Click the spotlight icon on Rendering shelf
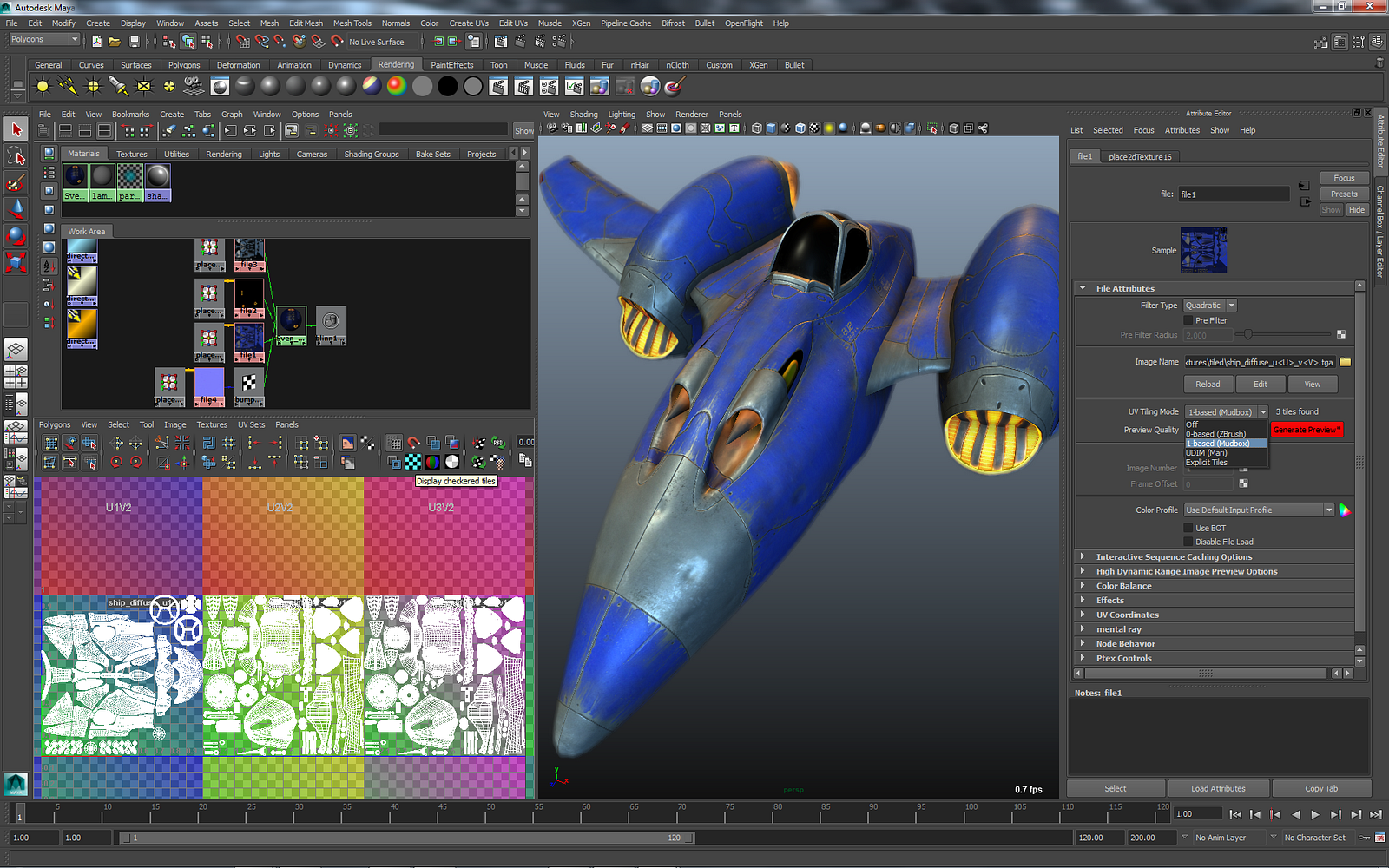 coord(118,86)
